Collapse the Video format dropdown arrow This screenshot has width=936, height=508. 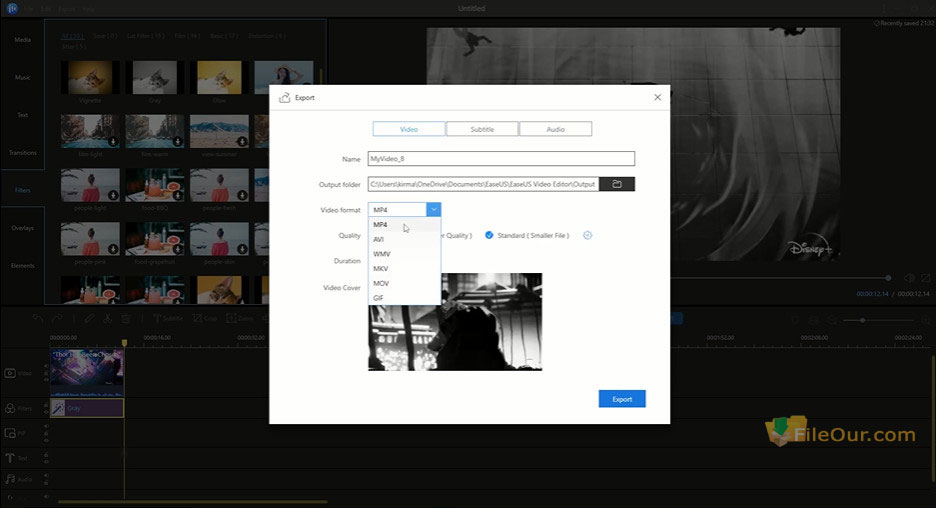(433, 210)
